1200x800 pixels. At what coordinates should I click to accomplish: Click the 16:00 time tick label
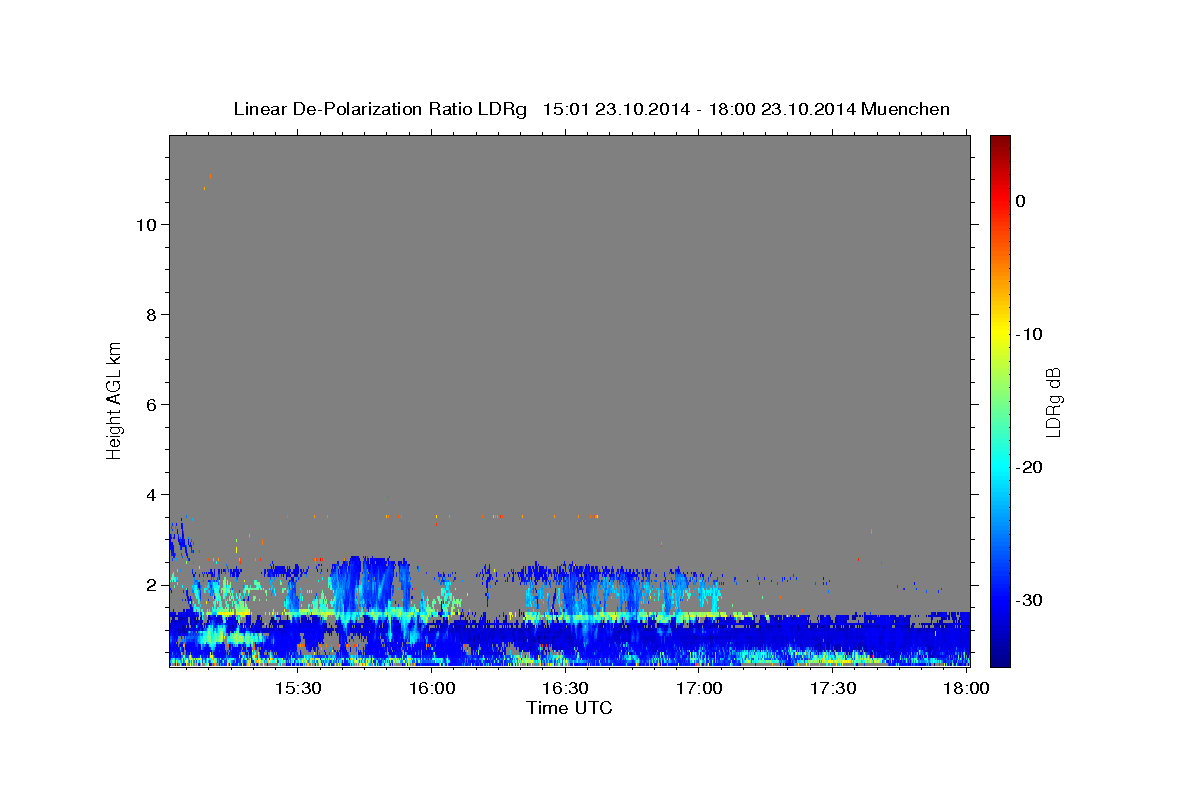(432, 689)
